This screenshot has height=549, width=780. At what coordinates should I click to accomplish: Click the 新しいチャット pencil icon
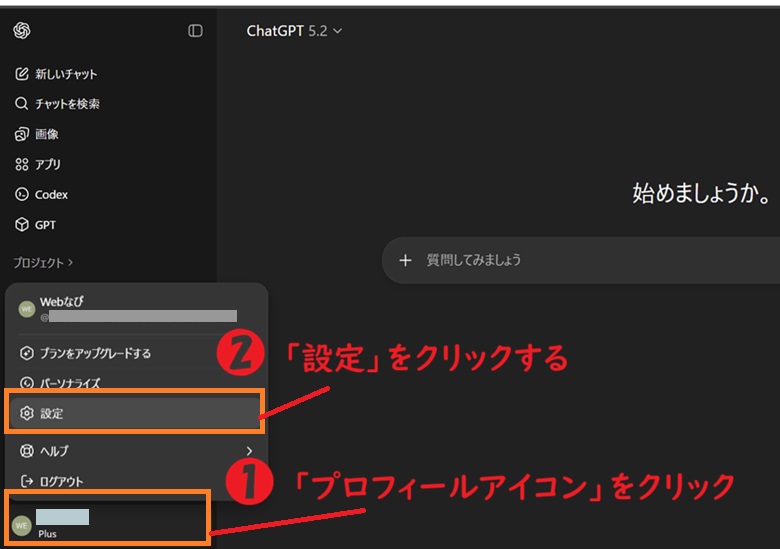point(21,74)
